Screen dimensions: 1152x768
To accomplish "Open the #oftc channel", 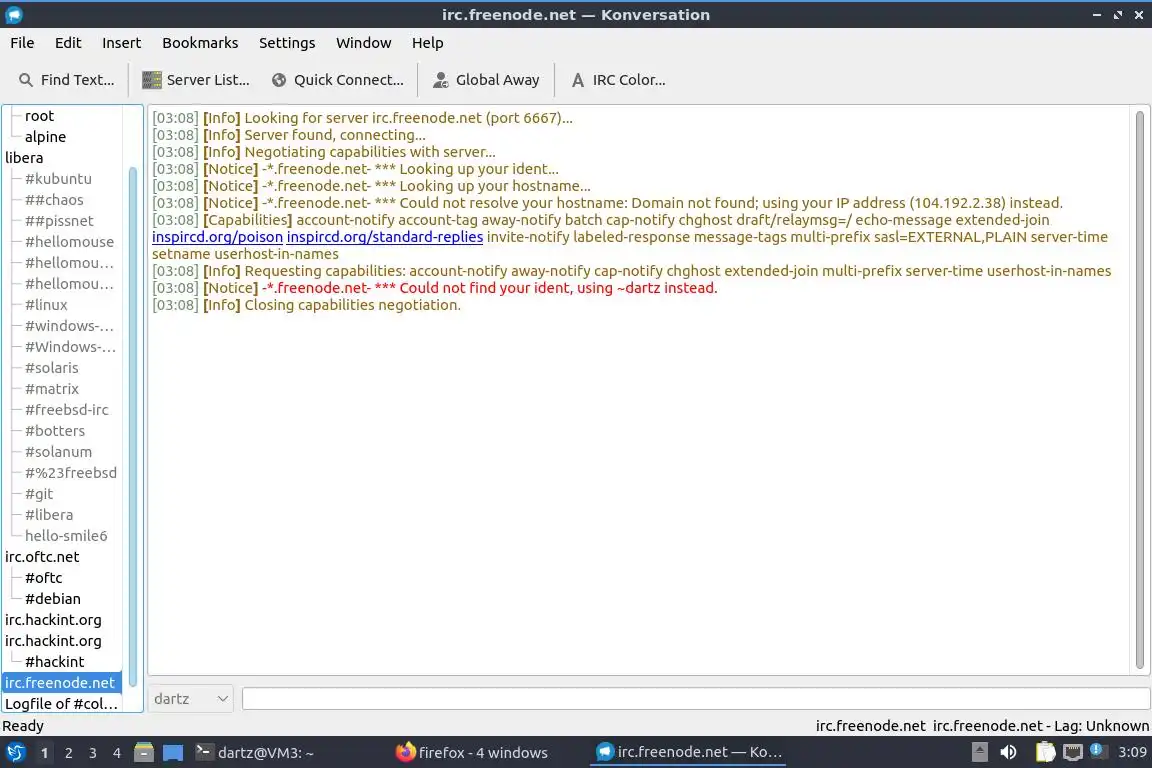I will pyautogui.click(x=43, y=578).
